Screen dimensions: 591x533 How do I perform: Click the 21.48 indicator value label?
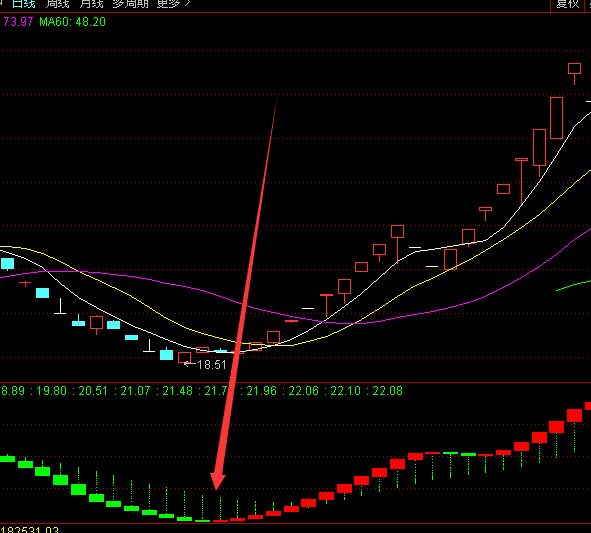[x=177, y=391]
